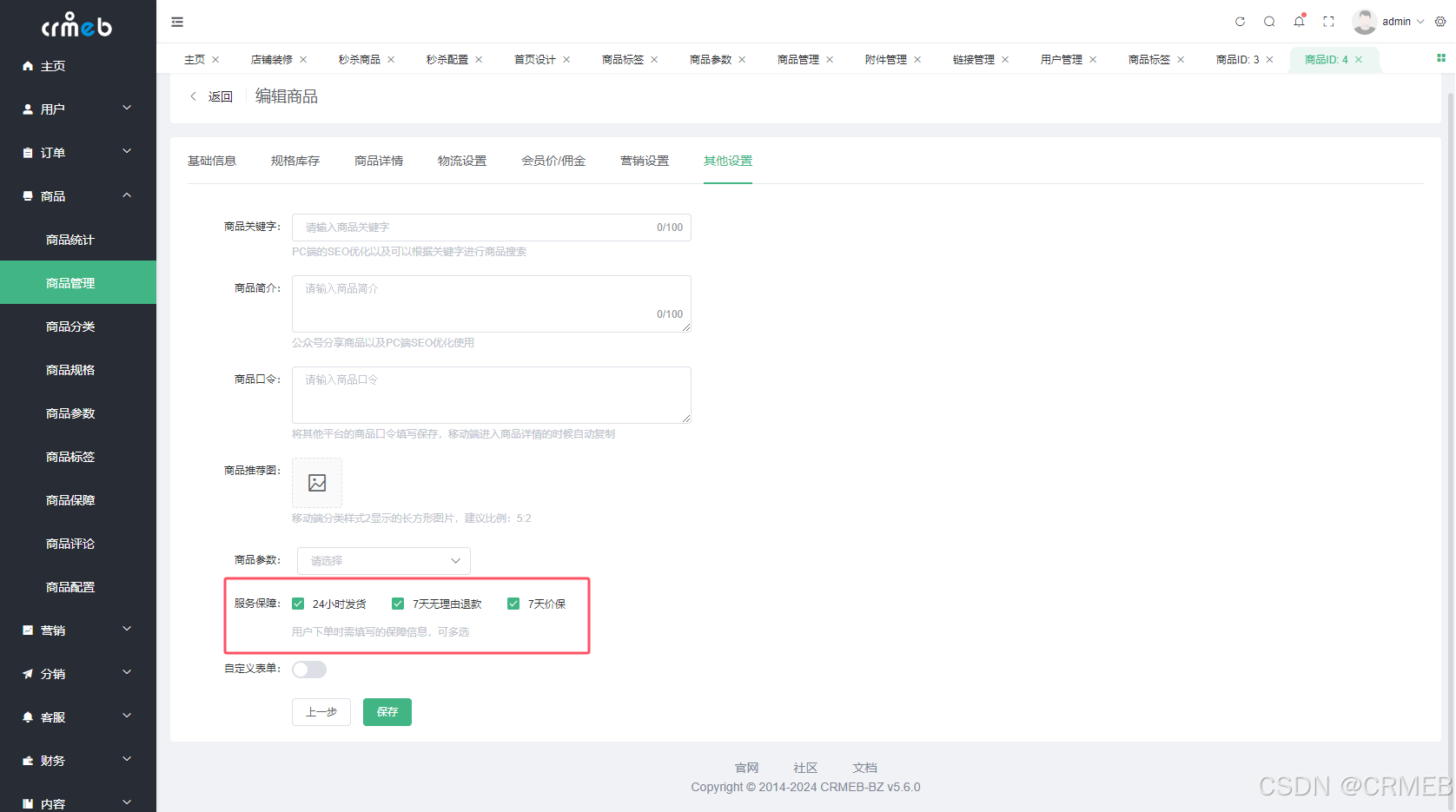The height and width of the screenshot is (812, 1456).
Task: Open 商品统计 in the sidebar
Action: [x=78, y=240]
